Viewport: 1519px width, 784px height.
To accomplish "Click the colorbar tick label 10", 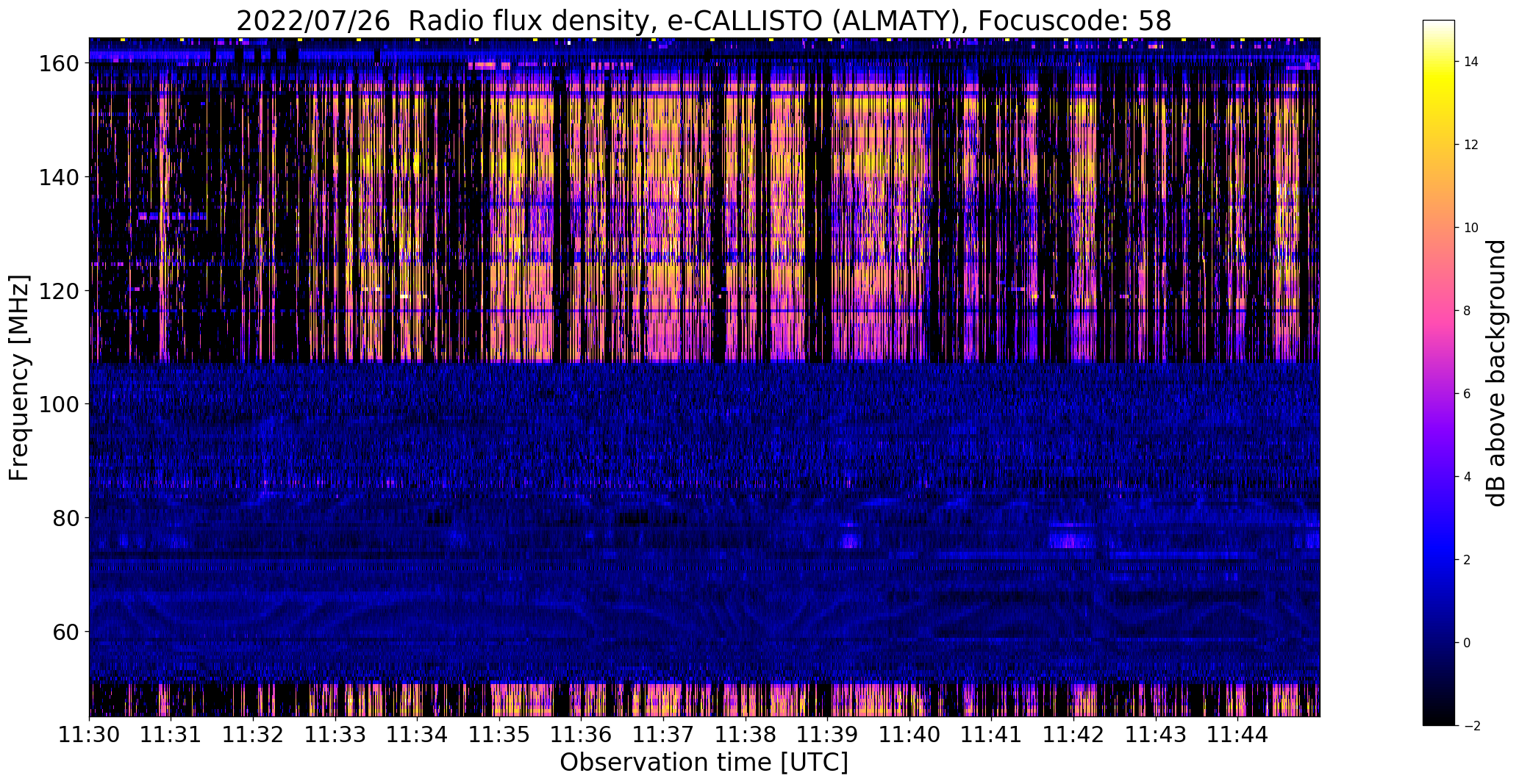I will [x=1471, y=228].
